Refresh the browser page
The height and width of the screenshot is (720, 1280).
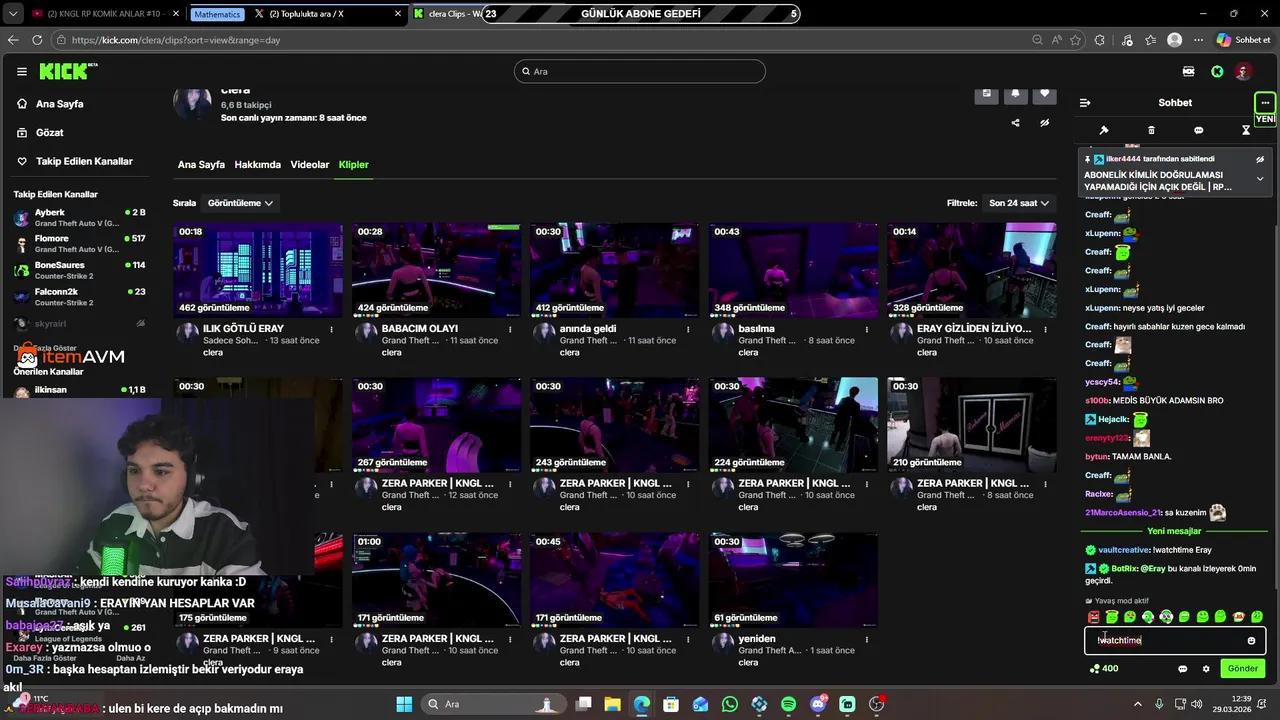[37, 40]
